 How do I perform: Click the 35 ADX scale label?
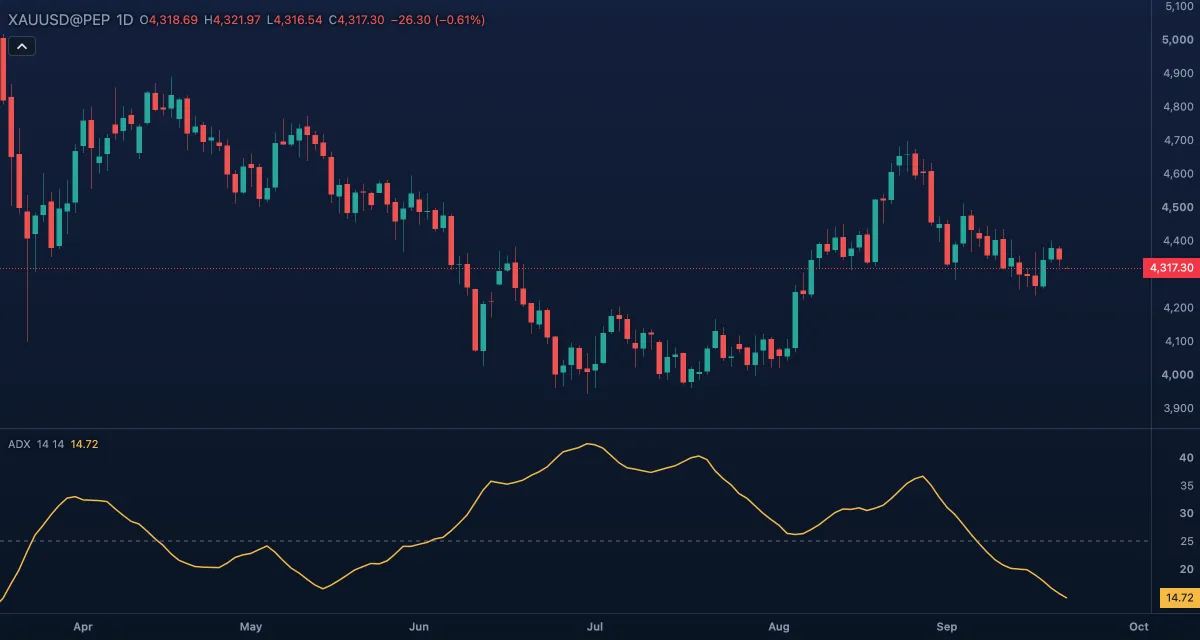1187,485
